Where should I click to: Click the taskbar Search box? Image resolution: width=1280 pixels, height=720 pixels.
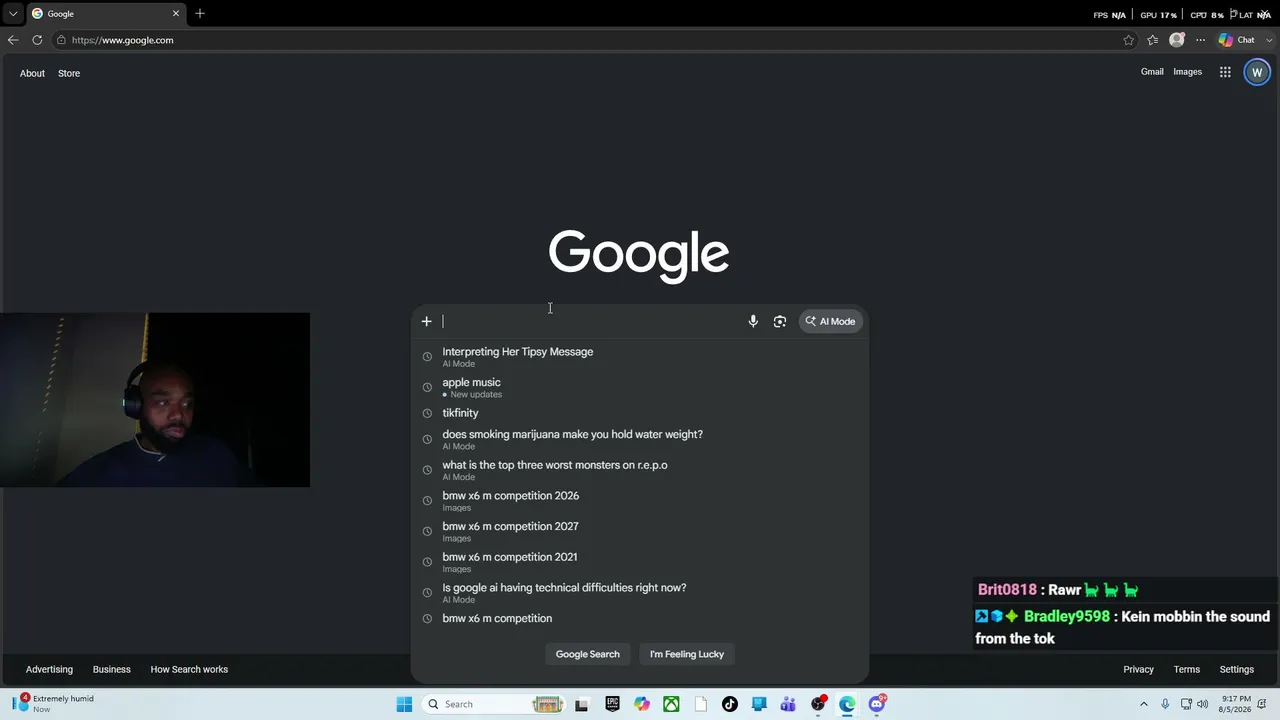click(495, 704)
